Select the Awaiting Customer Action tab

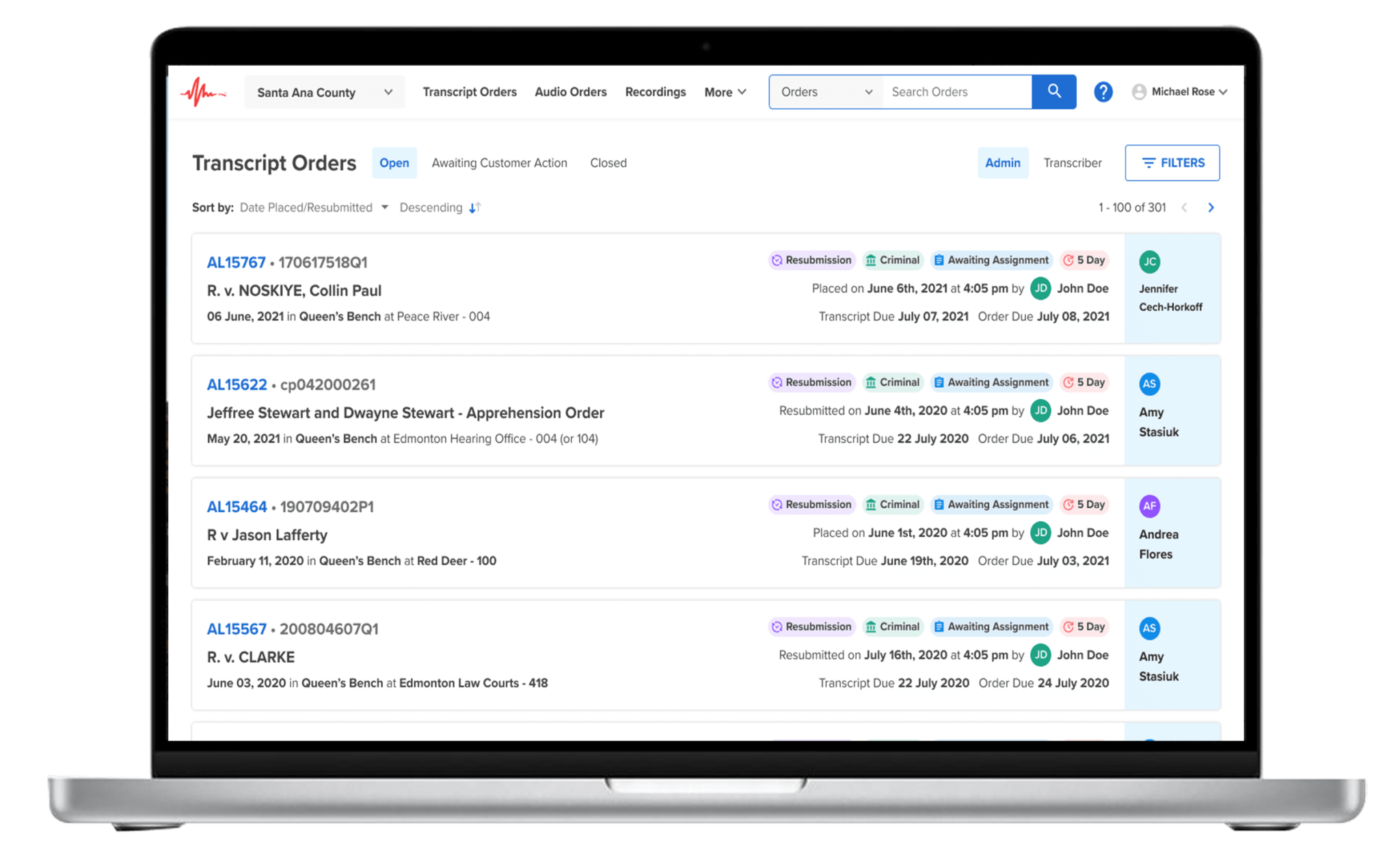499,163
